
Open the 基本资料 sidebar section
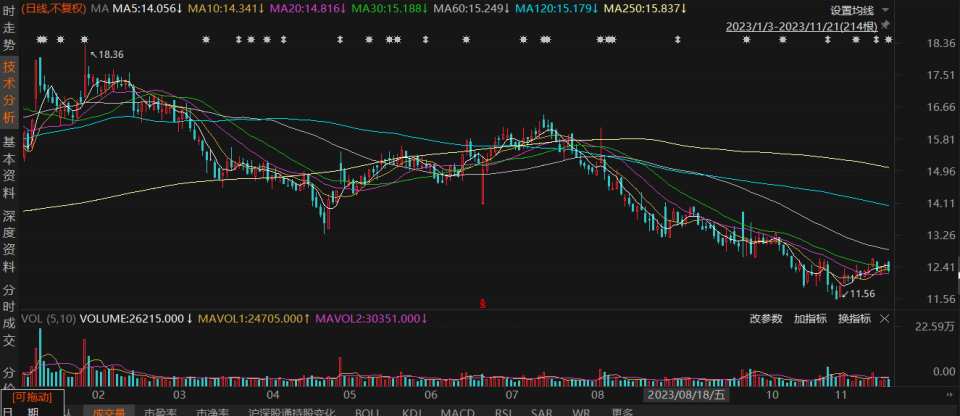tap(9, 167)
